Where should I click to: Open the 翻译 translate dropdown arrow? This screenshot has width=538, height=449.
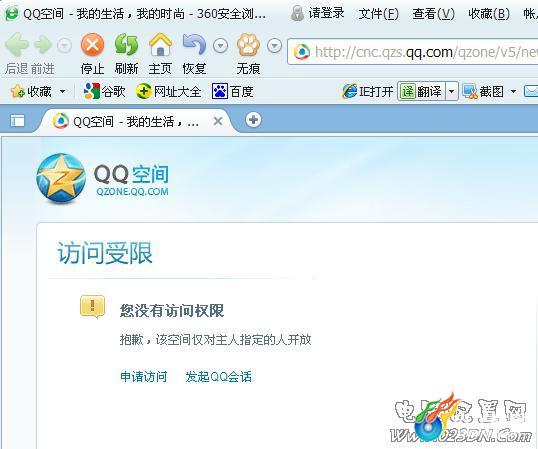(452, 92)
